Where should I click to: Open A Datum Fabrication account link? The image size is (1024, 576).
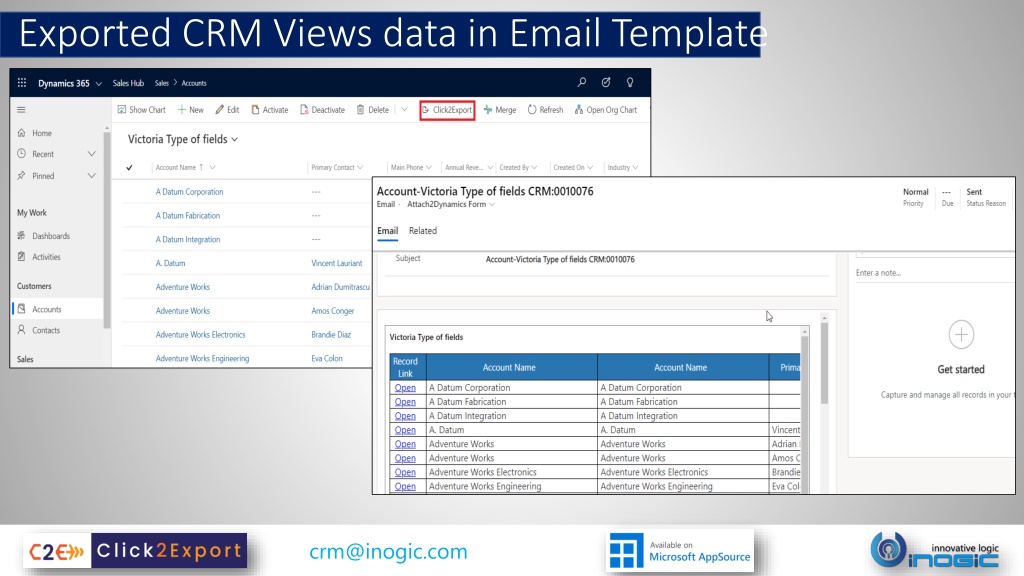[x=188, y=216]
